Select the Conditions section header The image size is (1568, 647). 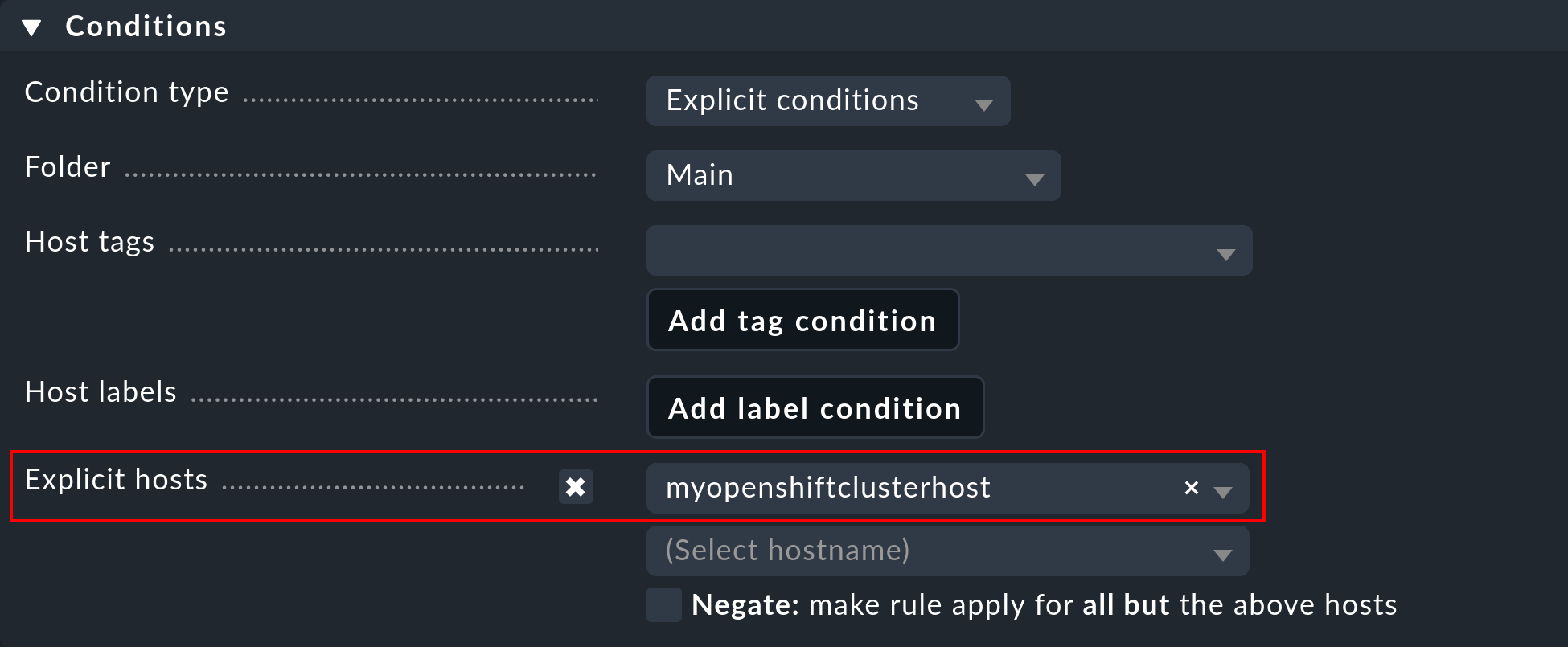click(x=146, y=25)
